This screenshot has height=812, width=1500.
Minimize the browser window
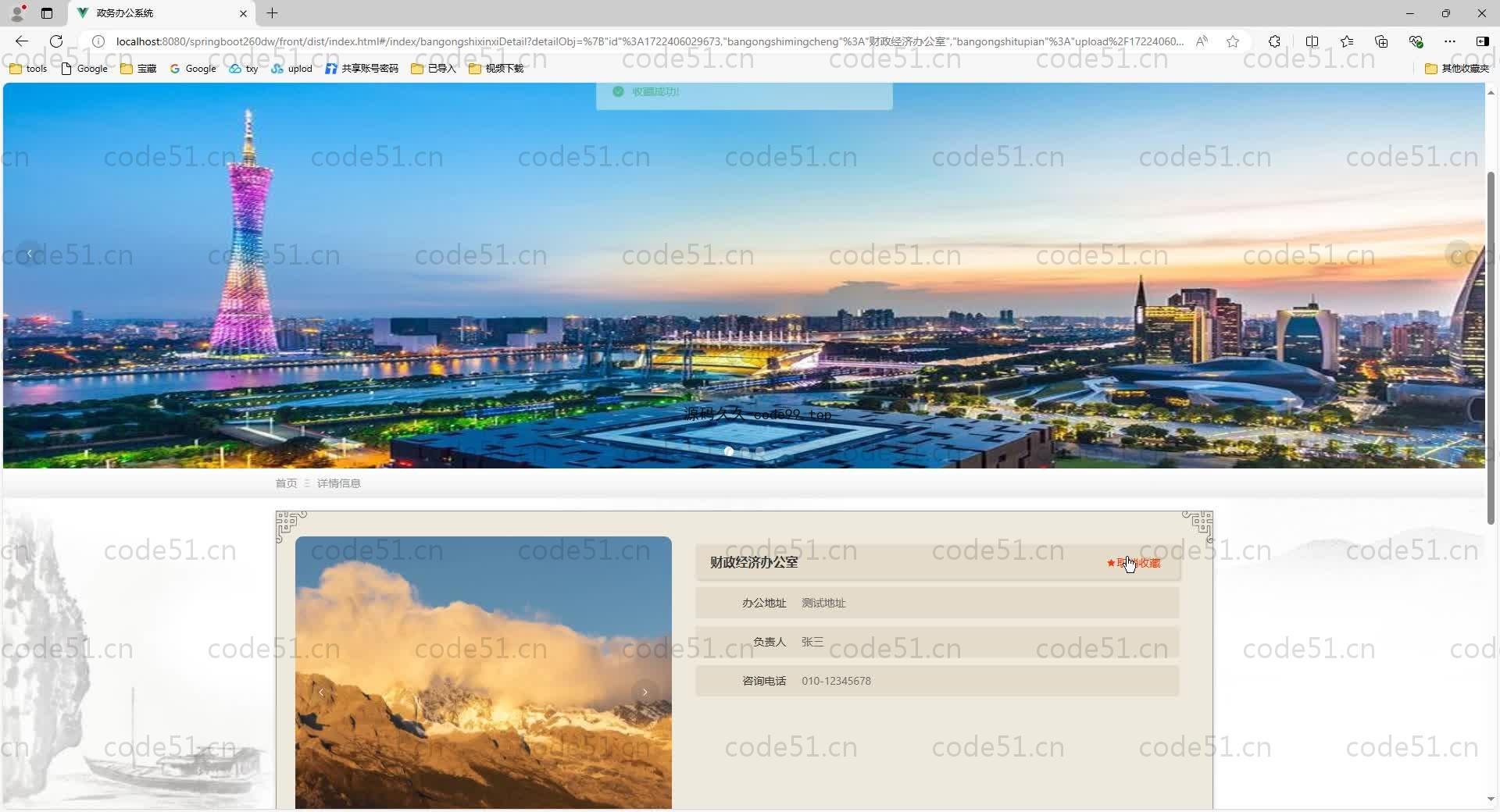1409,13
